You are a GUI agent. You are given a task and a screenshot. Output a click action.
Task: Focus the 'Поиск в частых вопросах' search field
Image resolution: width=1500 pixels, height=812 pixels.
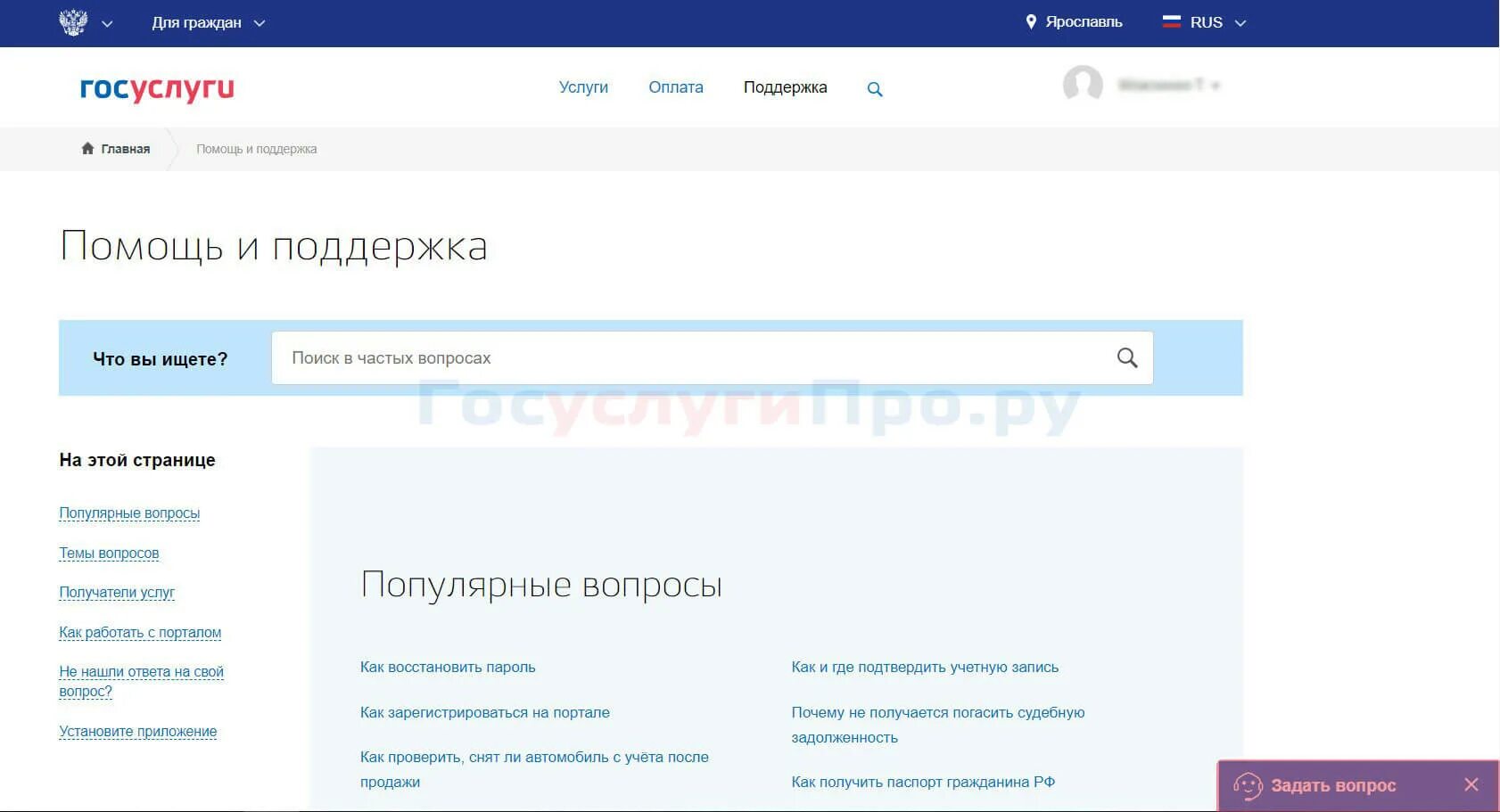712,358
